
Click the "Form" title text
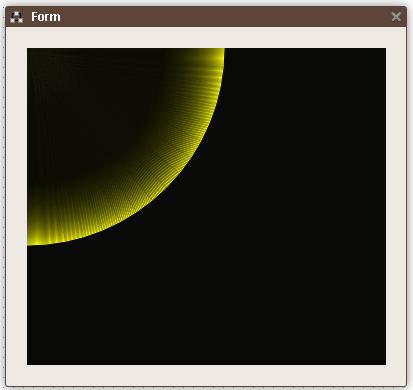tap(46, 17)
